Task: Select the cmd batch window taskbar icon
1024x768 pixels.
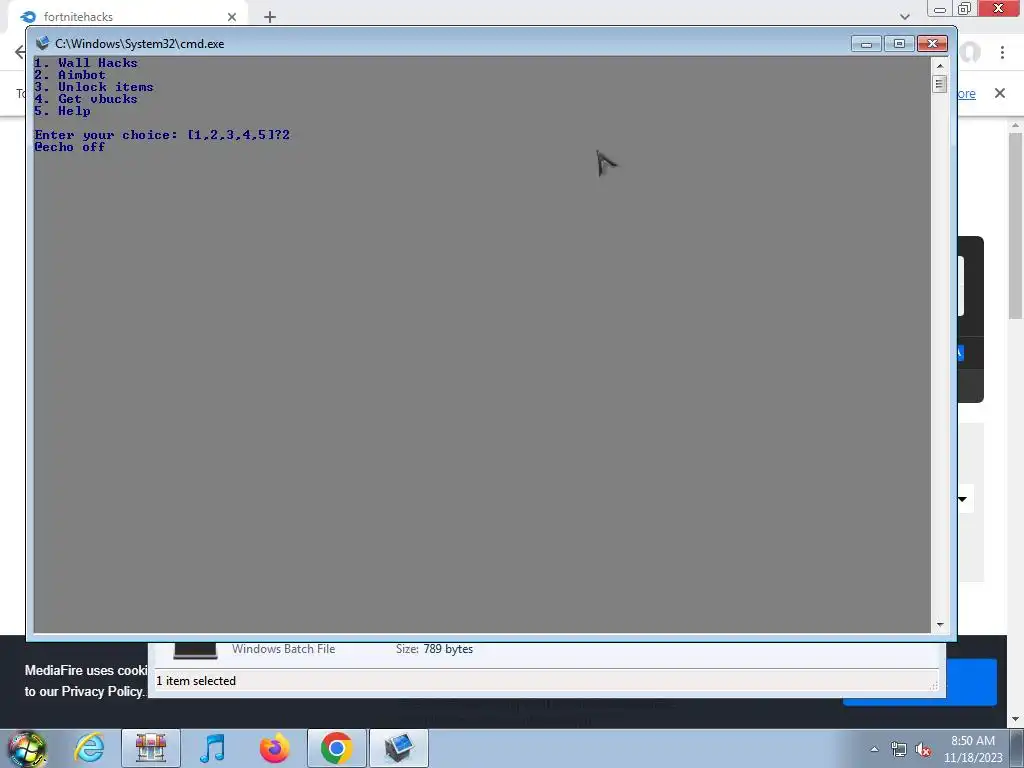Action: [398, 748]
